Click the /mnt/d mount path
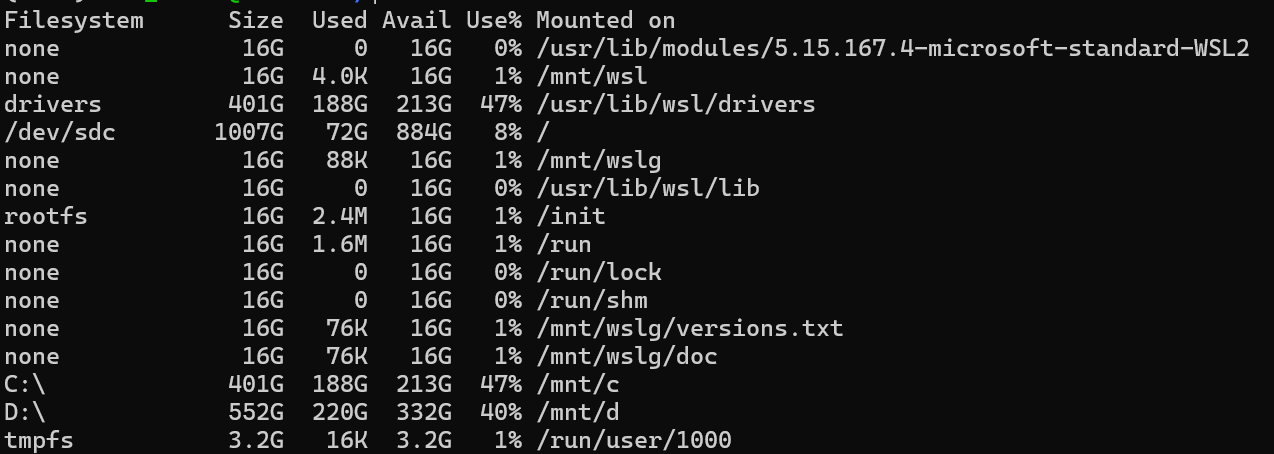 click(578, 412)
